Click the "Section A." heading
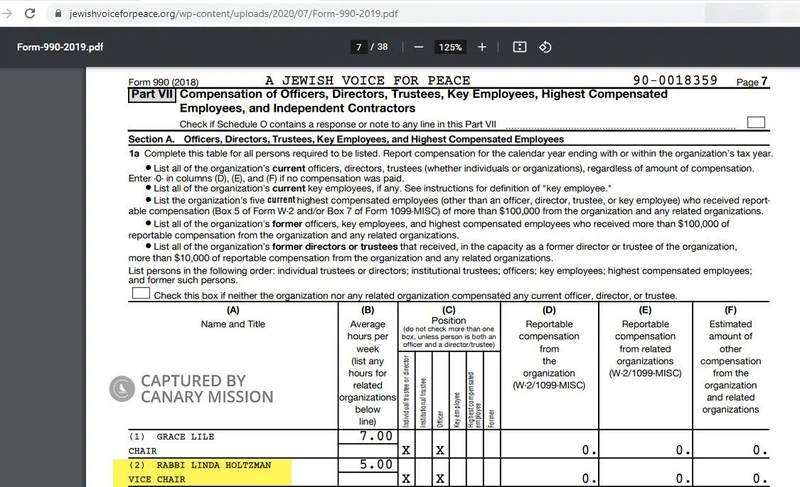800x487 pixels. (x=151, y=139)
